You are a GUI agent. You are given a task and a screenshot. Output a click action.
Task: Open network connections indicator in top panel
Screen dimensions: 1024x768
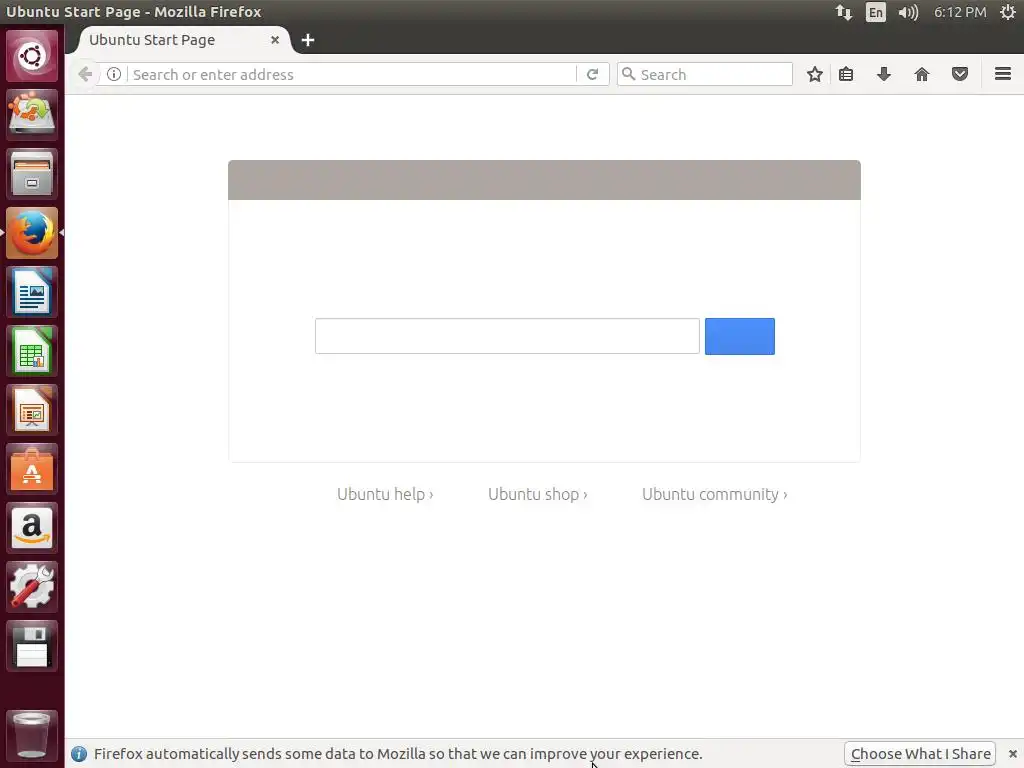(844, 12)
